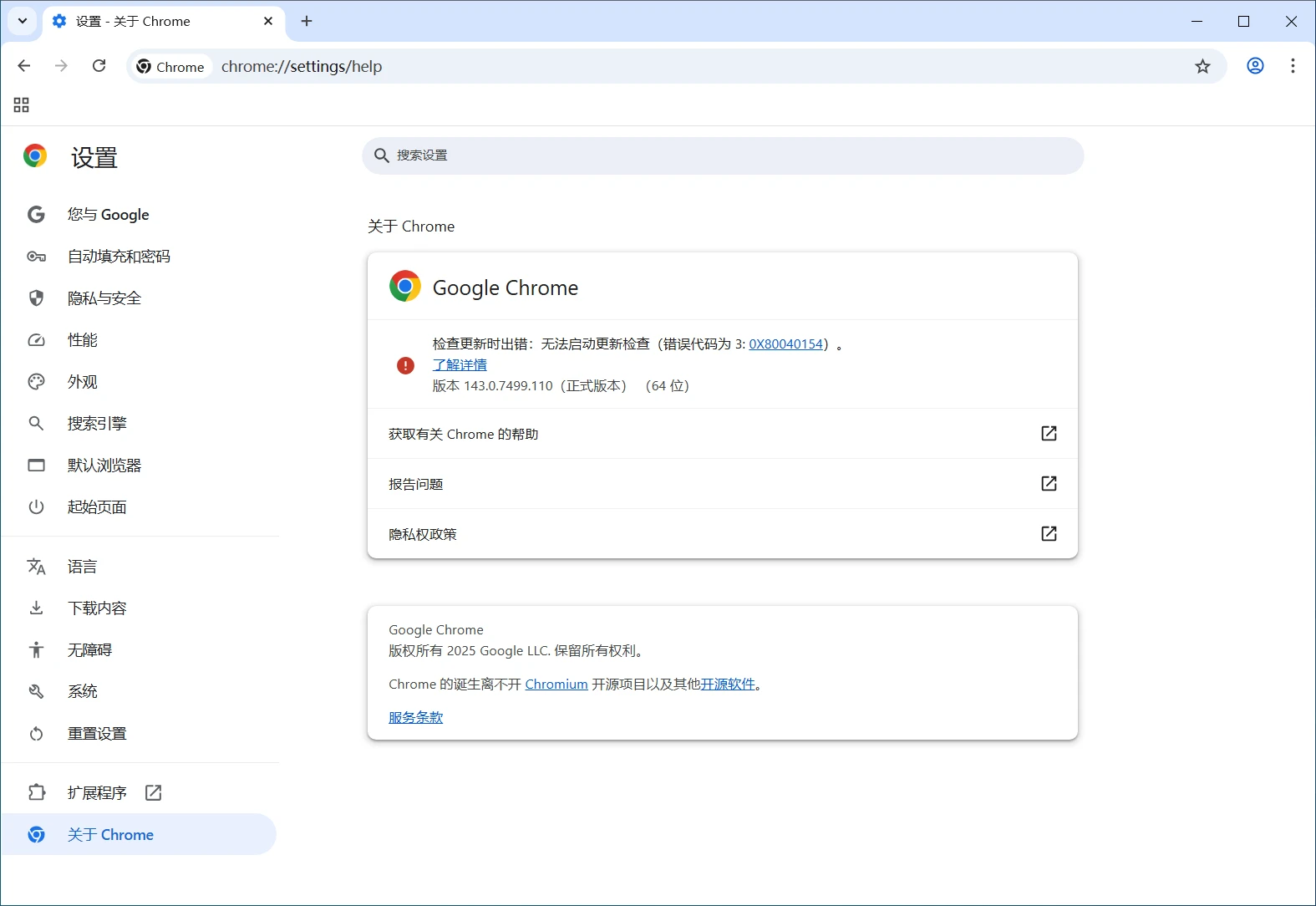Open the 了解详情 link

pos(460,365)
